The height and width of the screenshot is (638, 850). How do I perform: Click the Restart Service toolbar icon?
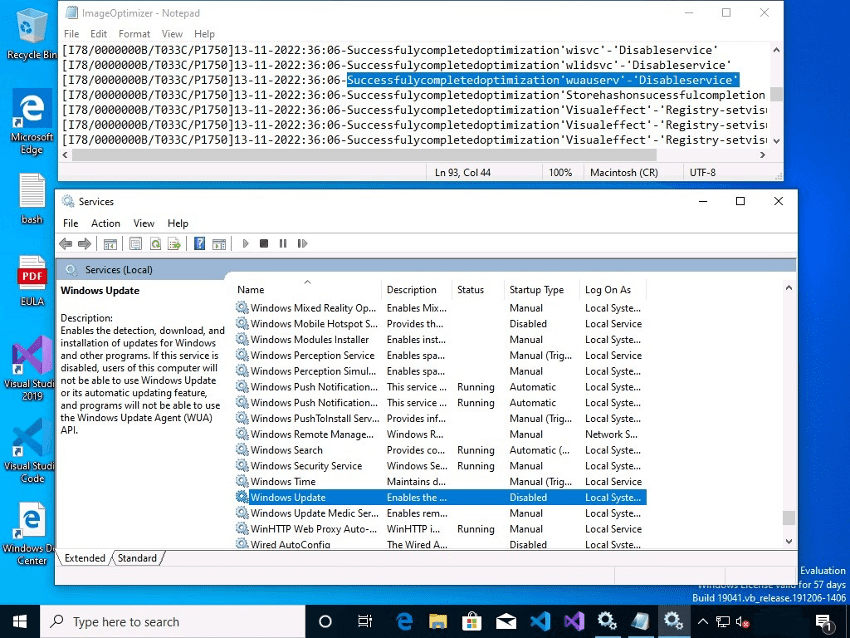point(303,243)
